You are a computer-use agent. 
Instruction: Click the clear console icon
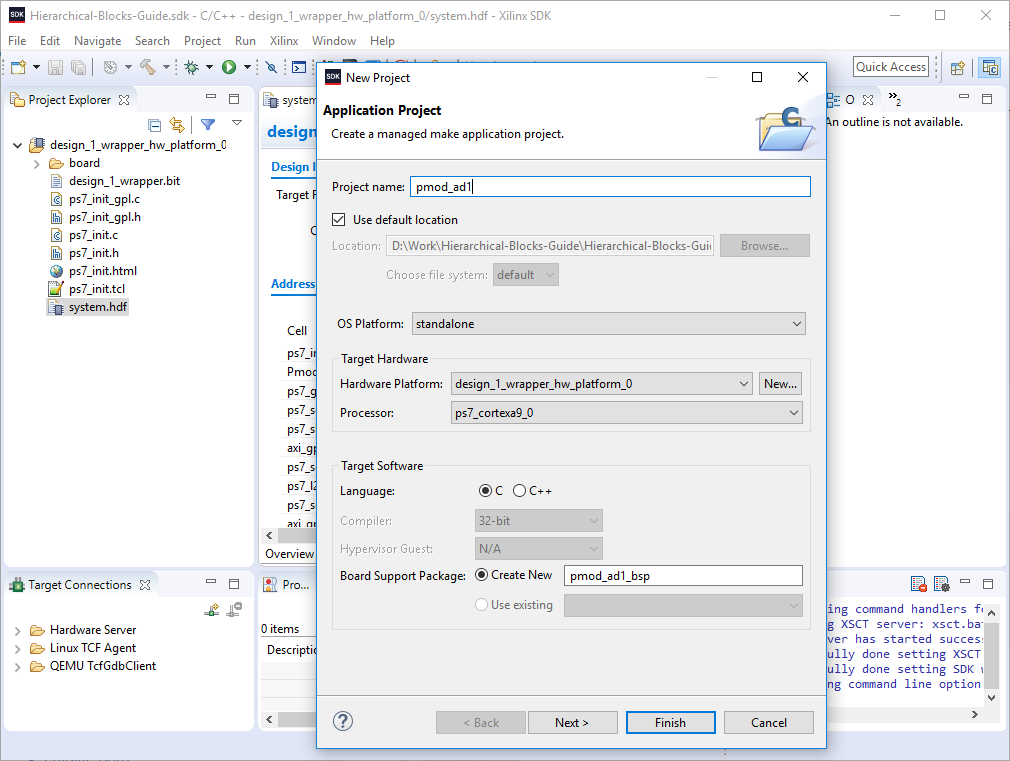[919, 584]
